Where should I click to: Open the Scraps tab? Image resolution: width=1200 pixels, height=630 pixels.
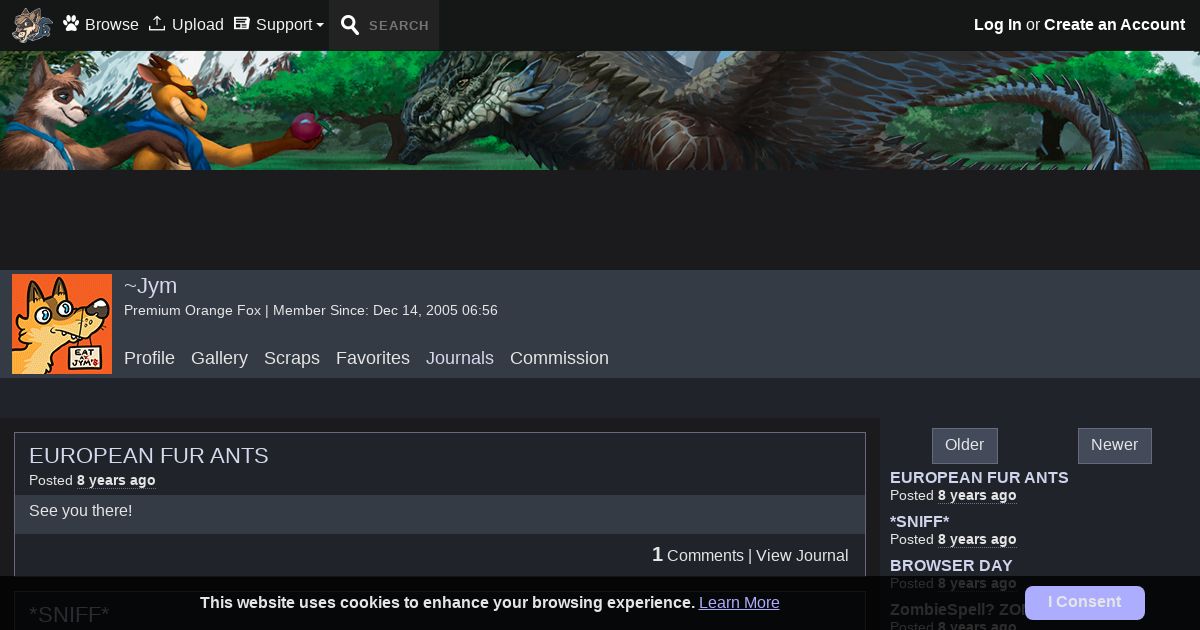292,358
